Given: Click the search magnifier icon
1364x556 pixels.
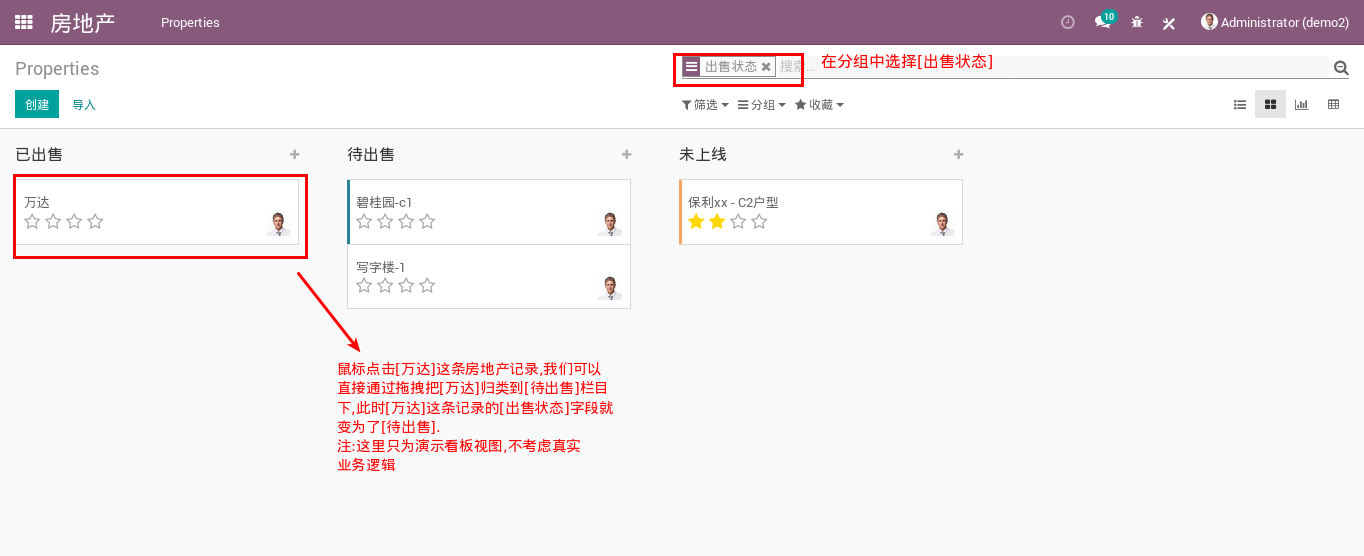Looking at the screenshot, I should pos(1341,67).
